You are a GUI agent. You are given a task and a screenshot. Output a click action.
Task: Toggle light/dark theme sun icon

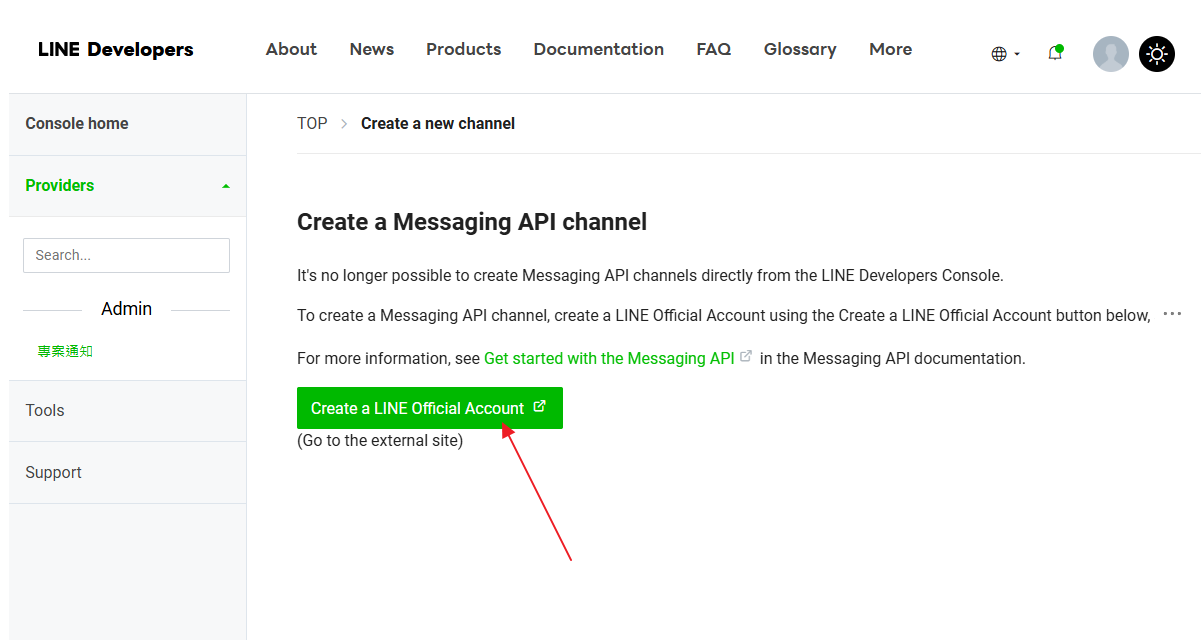coord(1157,54)
